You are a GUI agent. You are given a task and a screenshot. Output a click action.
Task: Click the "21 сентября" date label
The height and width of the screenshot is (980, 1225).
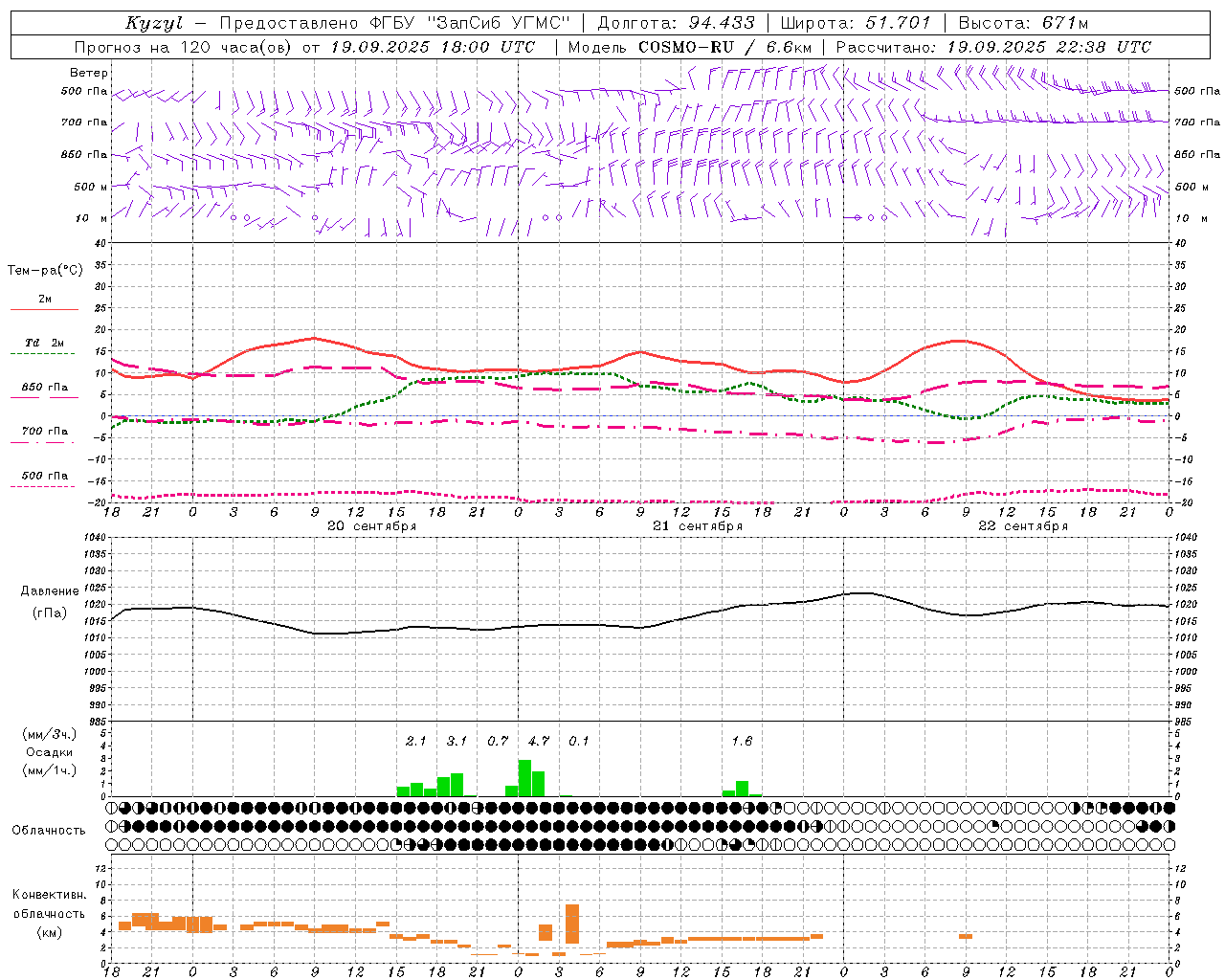pyautogui.click(x=697, y=526)
